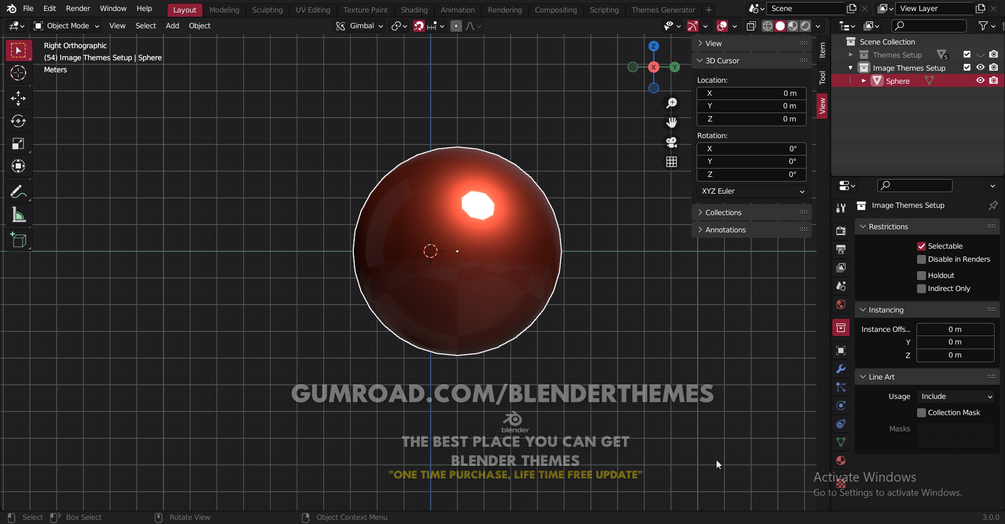Switch to the Shading workspace tab
1005x524 pixels.
414,10
